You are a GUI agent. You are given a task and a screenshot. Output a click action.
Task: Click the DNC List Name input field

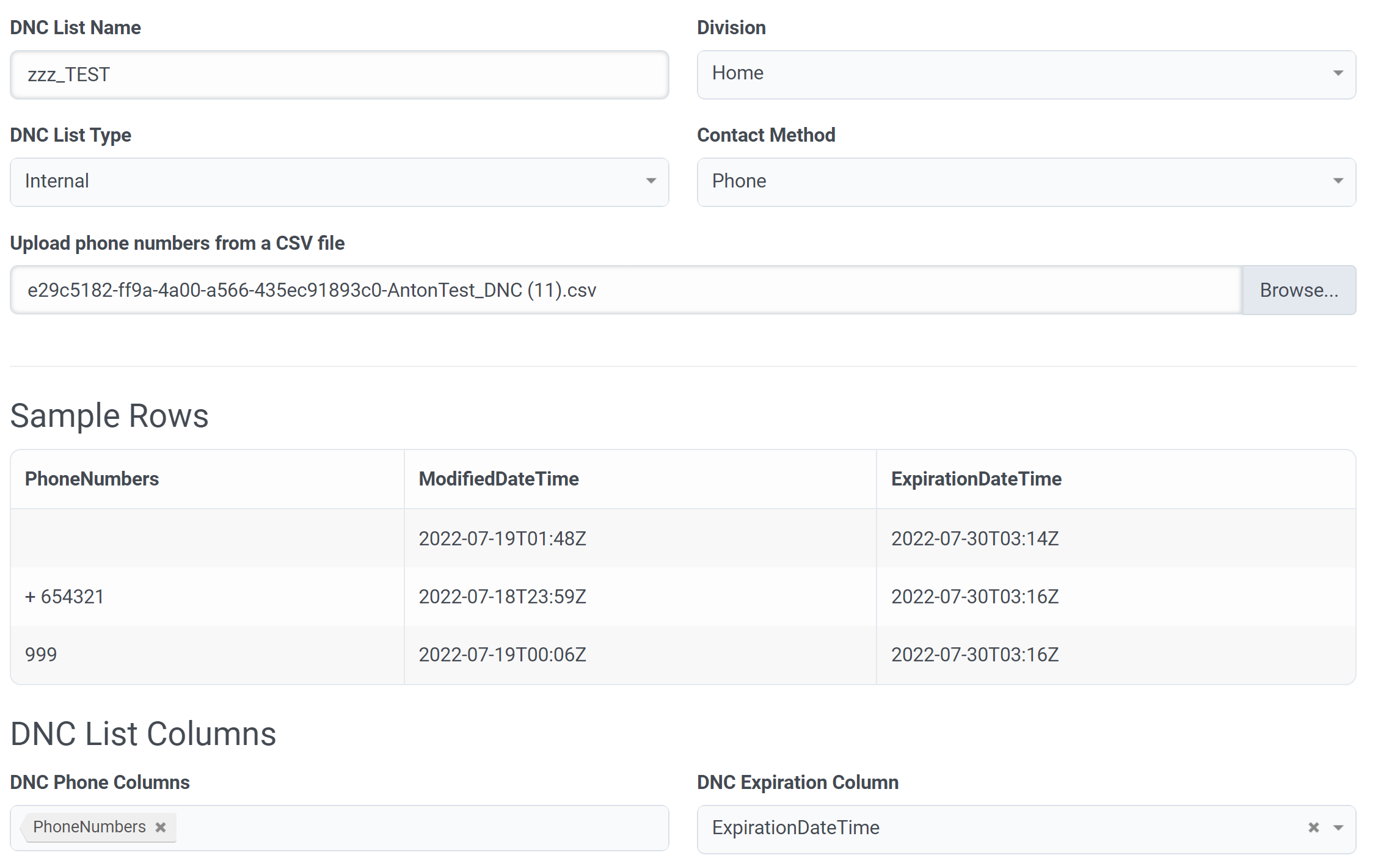339,75
